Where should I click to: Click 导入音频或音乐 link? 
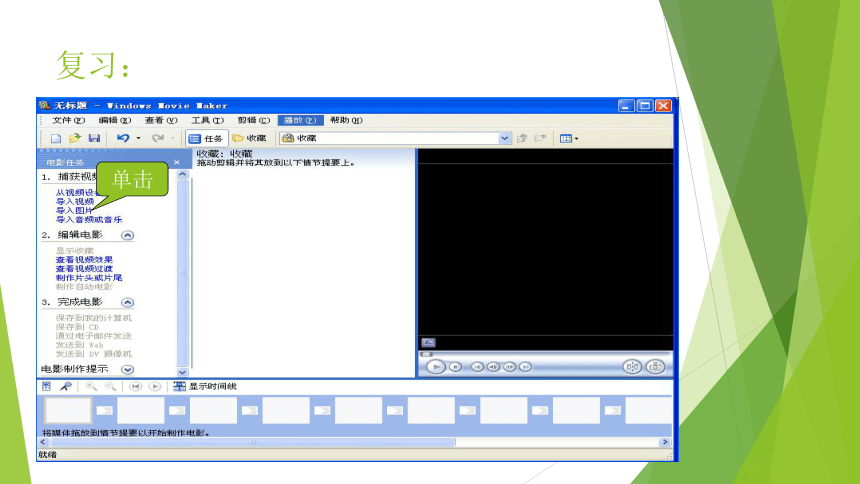[x=89, y=220]
